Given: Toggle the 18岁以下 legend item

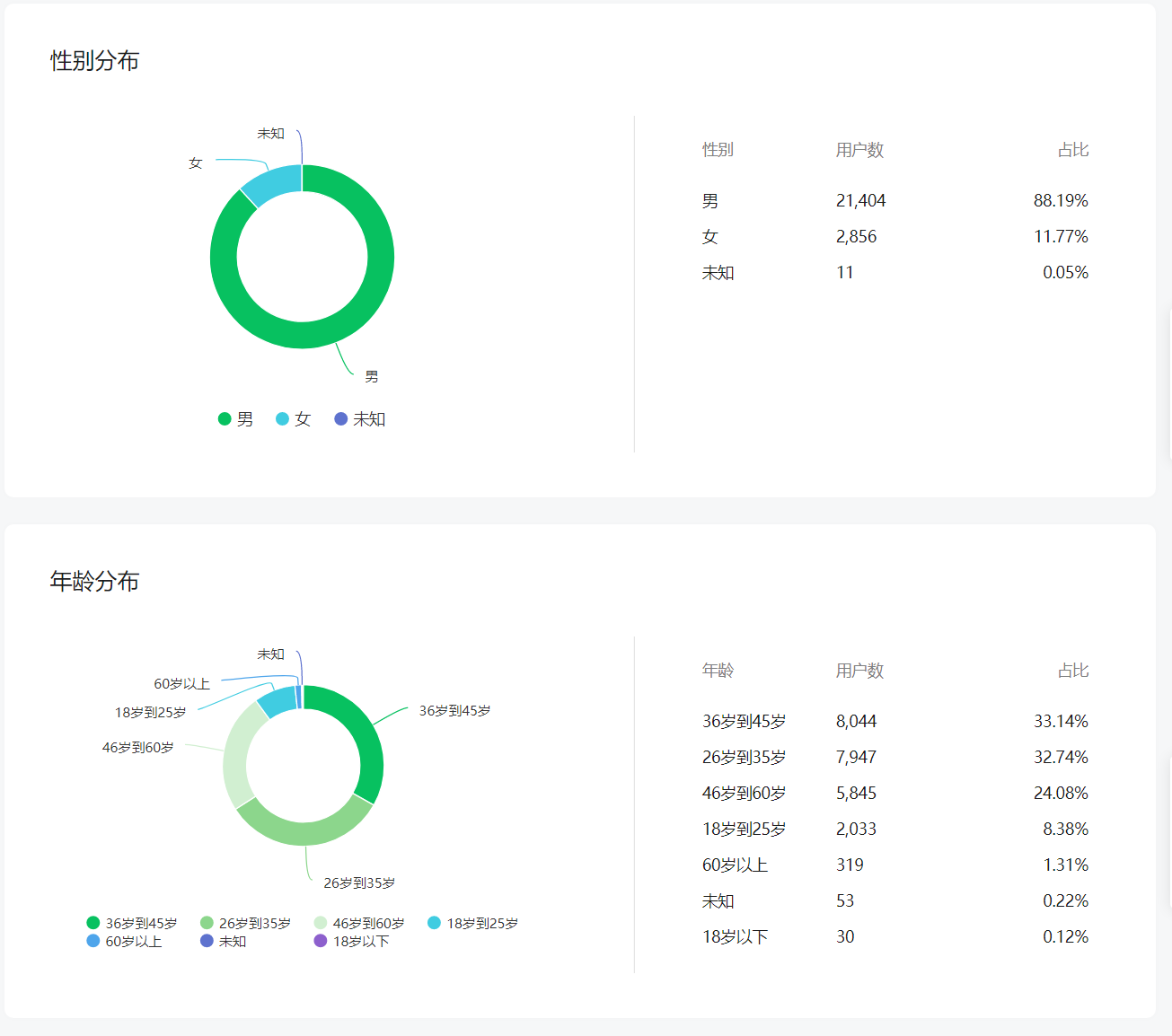Looking at the screenshot, I should click(x=352, y=941).
